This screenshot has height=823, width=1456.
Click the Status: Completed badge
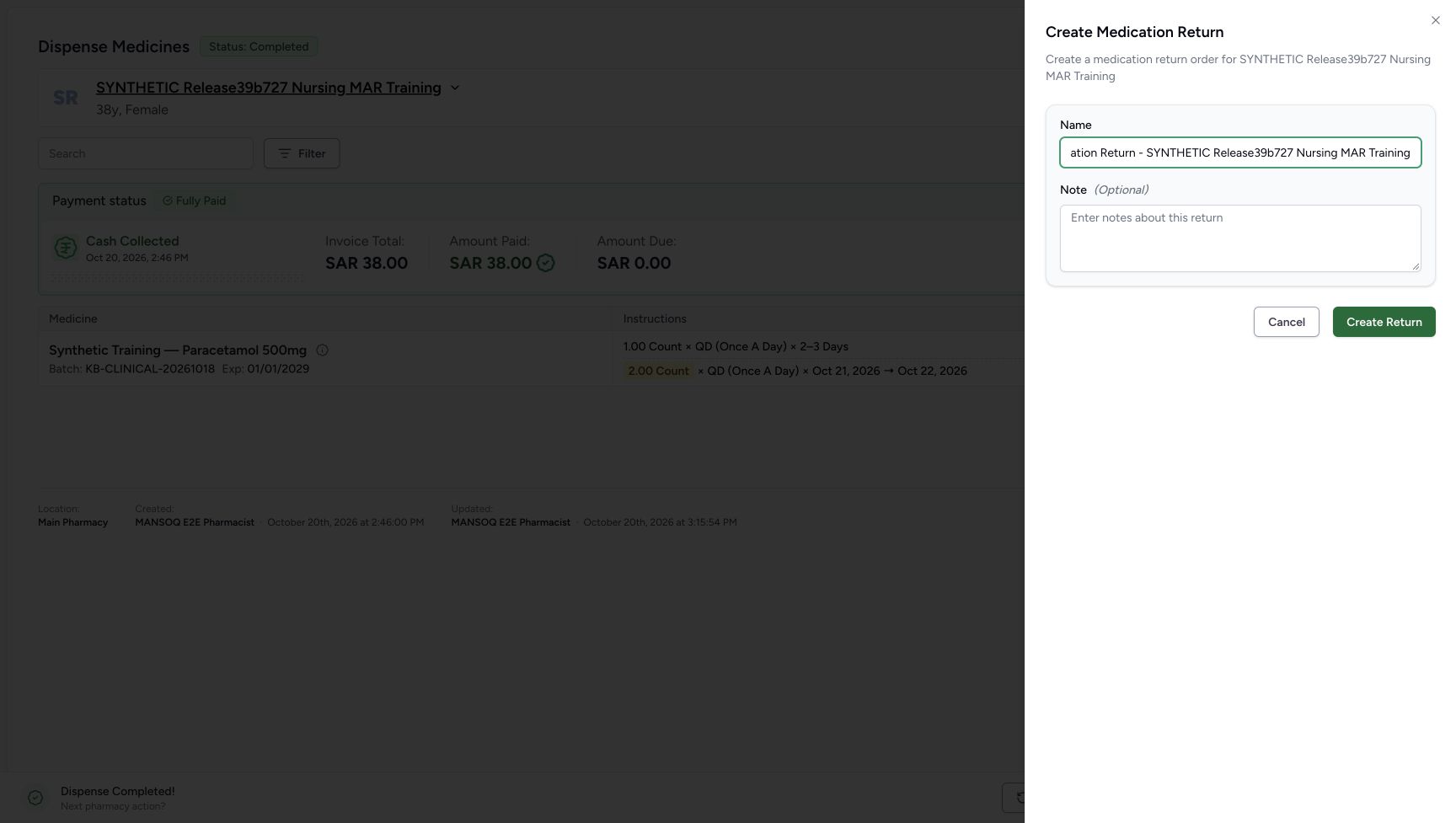click(259, 46)
